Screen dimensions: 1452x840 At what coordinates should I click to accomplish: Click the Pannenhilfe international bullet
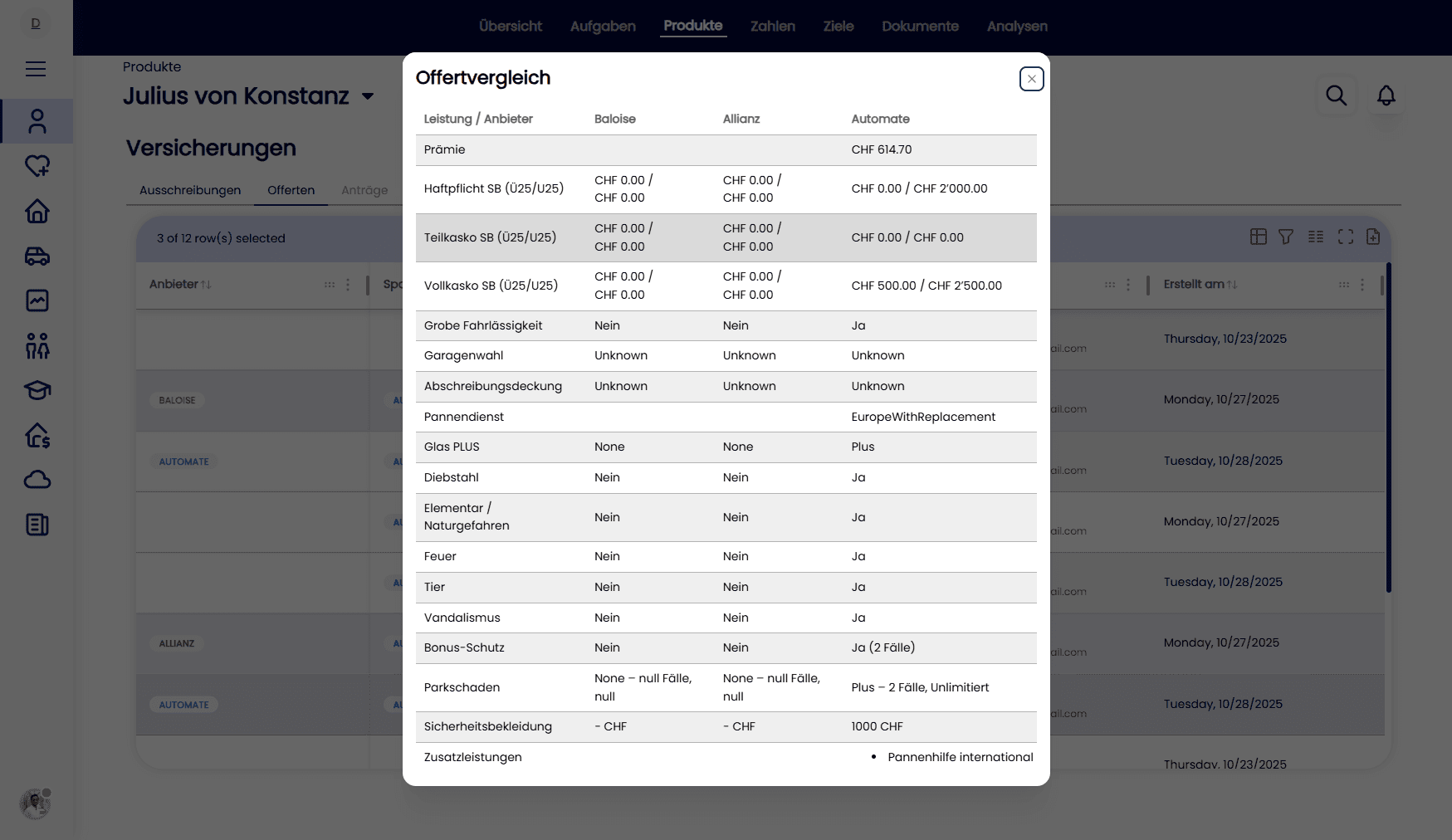coord(961,757)
